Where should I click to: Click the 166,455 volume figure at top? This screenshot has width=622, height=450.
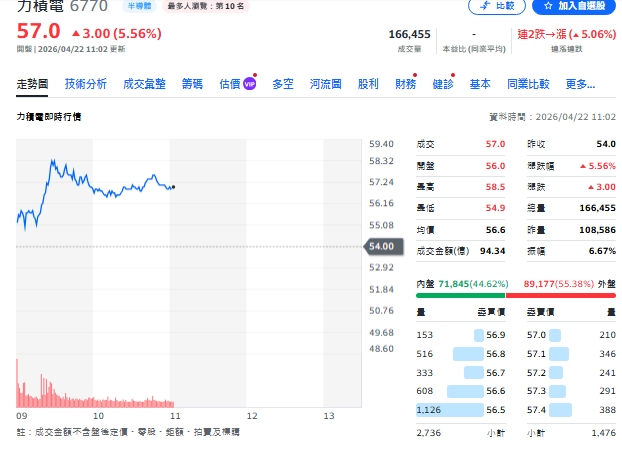tap(409, 35)
